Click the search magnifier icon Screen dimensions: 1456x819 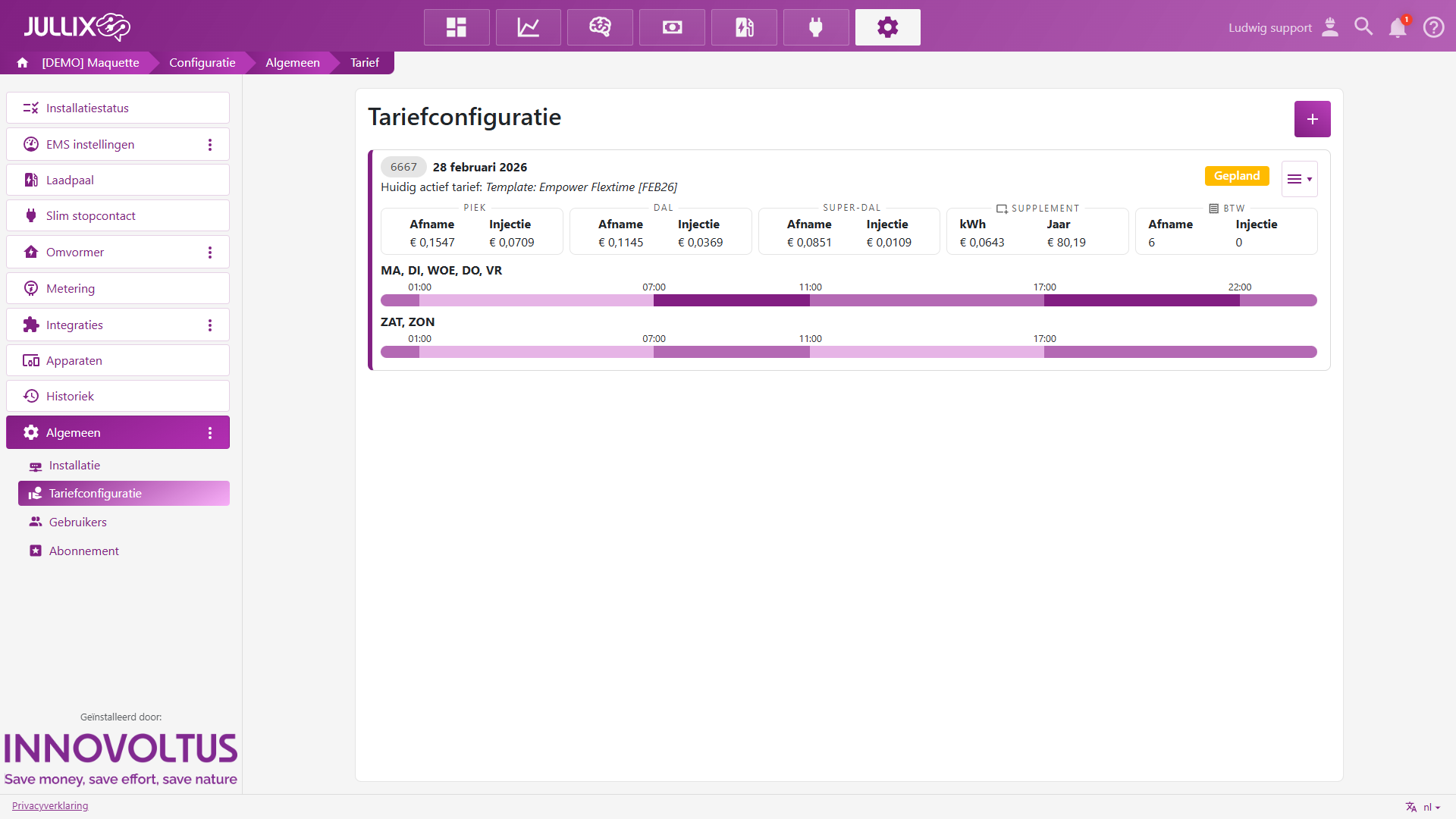[x=1363, y=27]
